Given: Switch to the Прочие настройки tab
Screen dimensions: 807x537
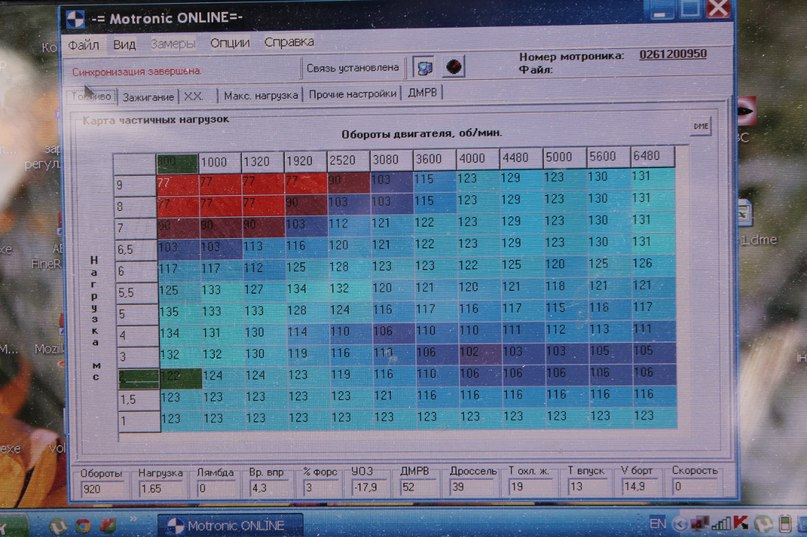Looking at the screenshot, I should coord(353,94).
